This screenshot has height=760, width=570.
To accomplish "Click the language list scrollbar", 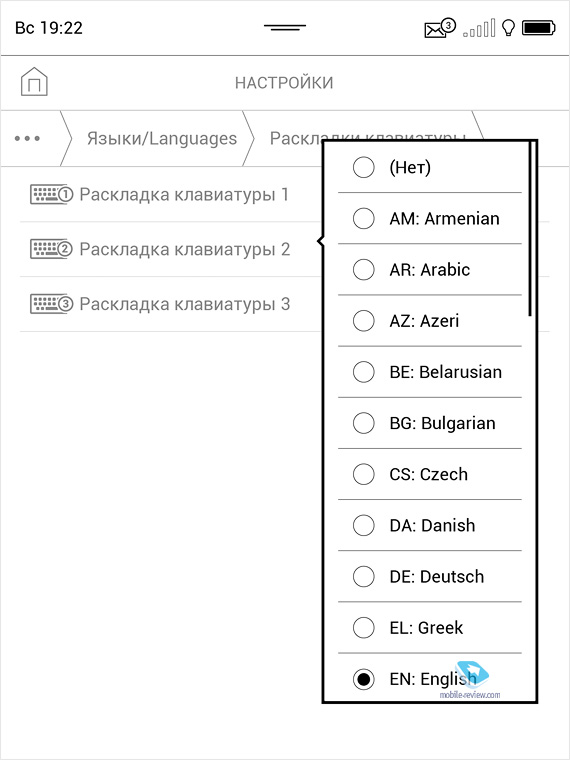I will coord(530,229).
